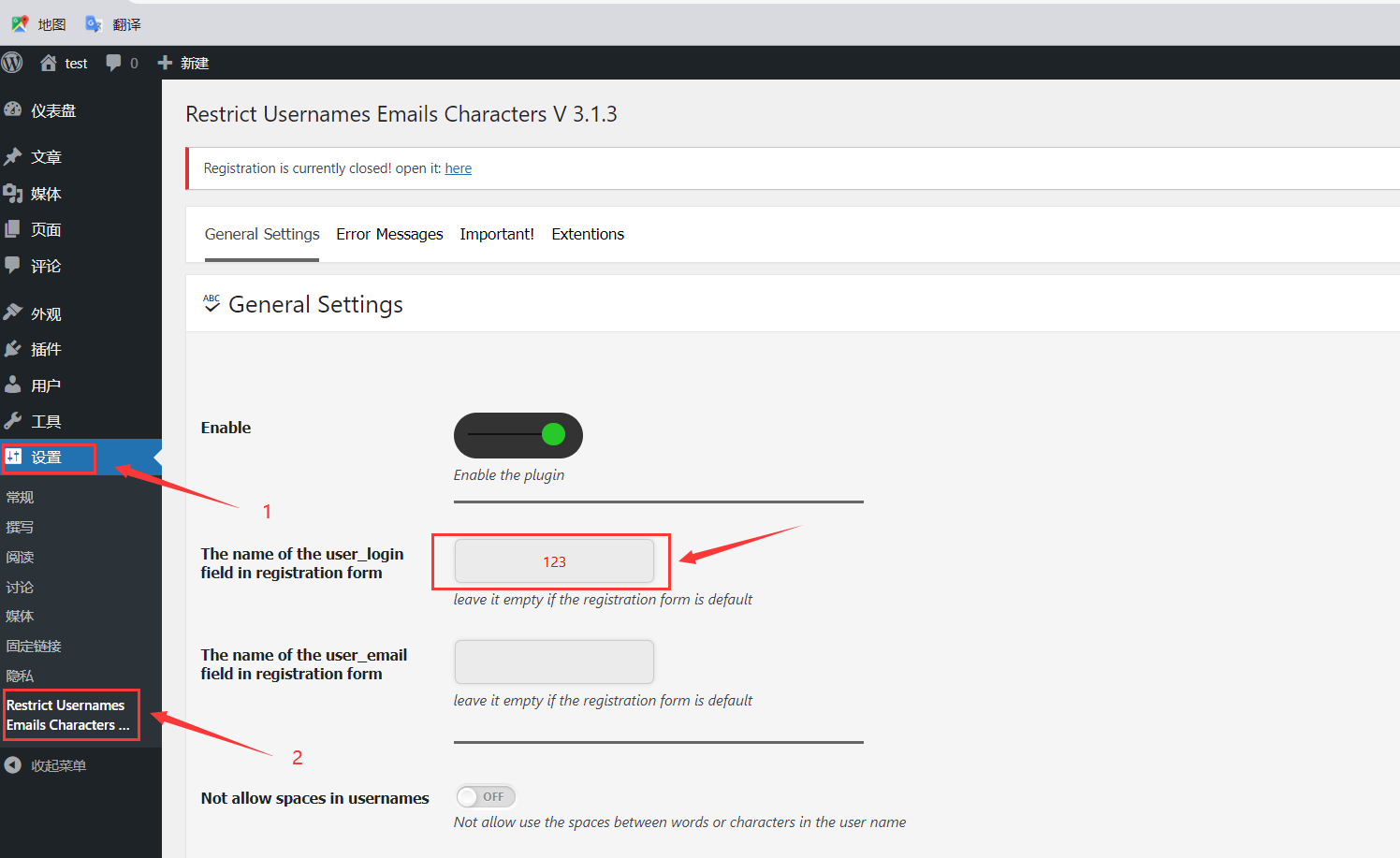
Task: Click 收起菜单 collapse menu text
Action: (58, 765)
